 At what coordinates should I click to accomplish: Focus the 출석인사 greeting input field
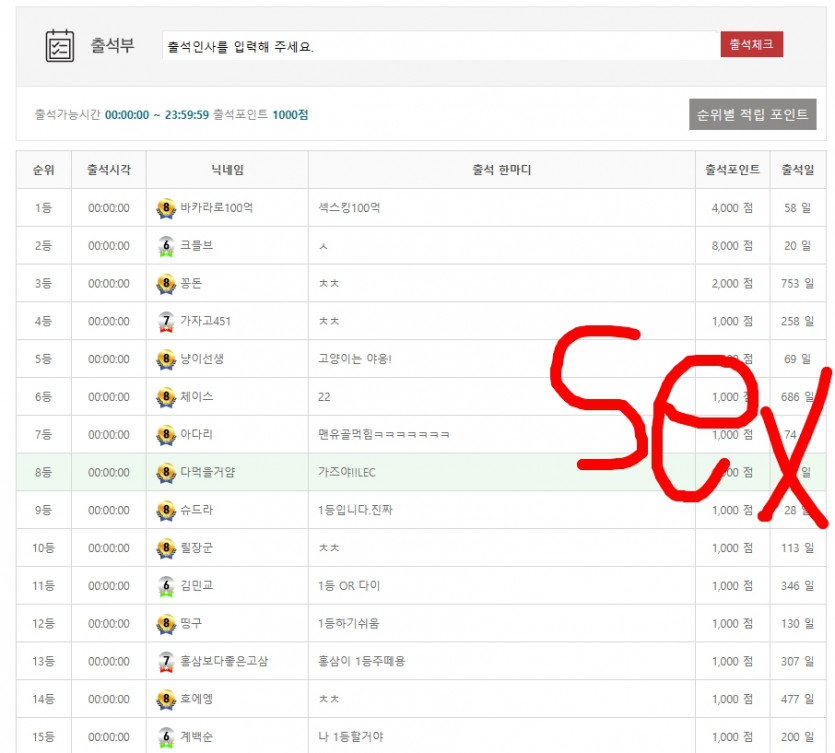(440, 46)
